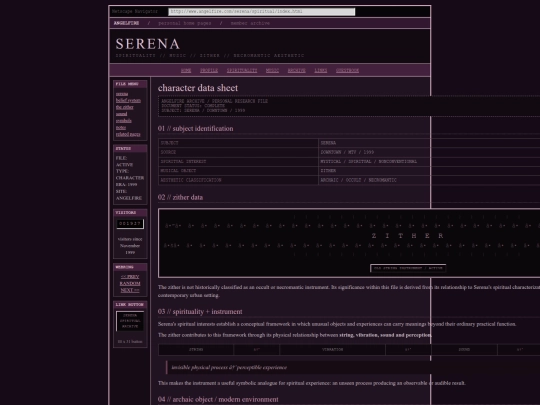The image size is (540, 405).
Task: Go to '<< PREV' webring link
Action: pos(130,277)
